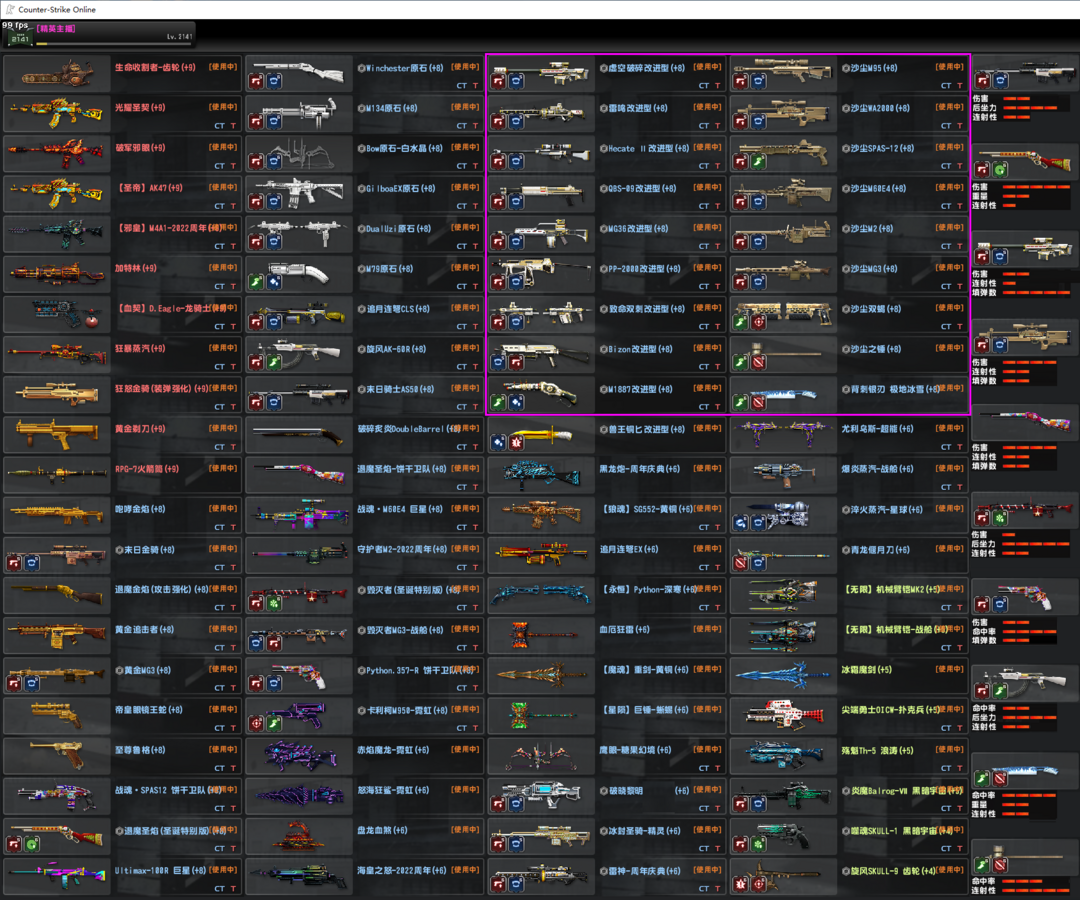
Task: Click the 末日骑士AS50 (+8) weapon name
Action: tap(400, 389)
